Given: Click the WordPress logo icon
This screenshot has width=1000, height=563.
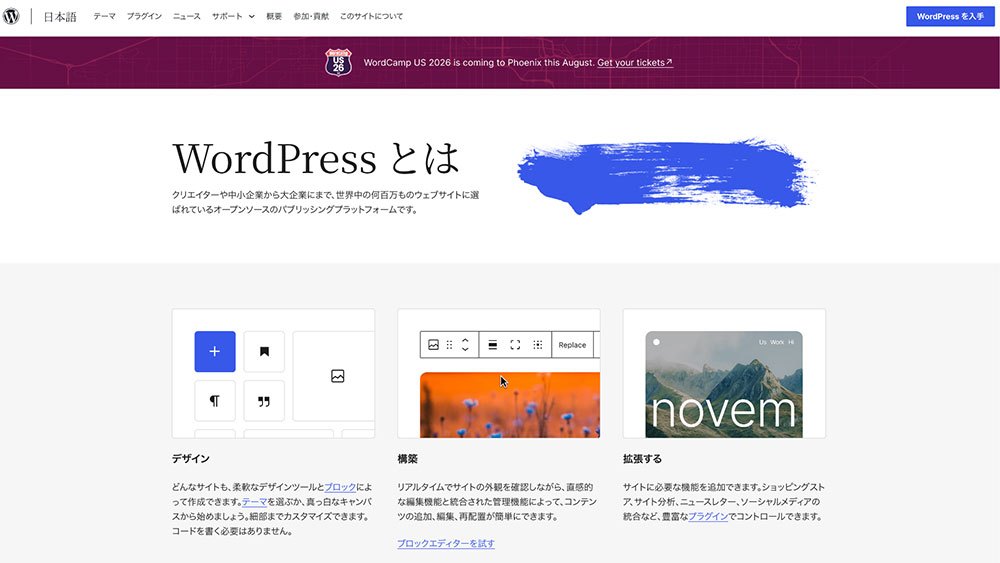Looking at the screenshot, I should point(11,16).
